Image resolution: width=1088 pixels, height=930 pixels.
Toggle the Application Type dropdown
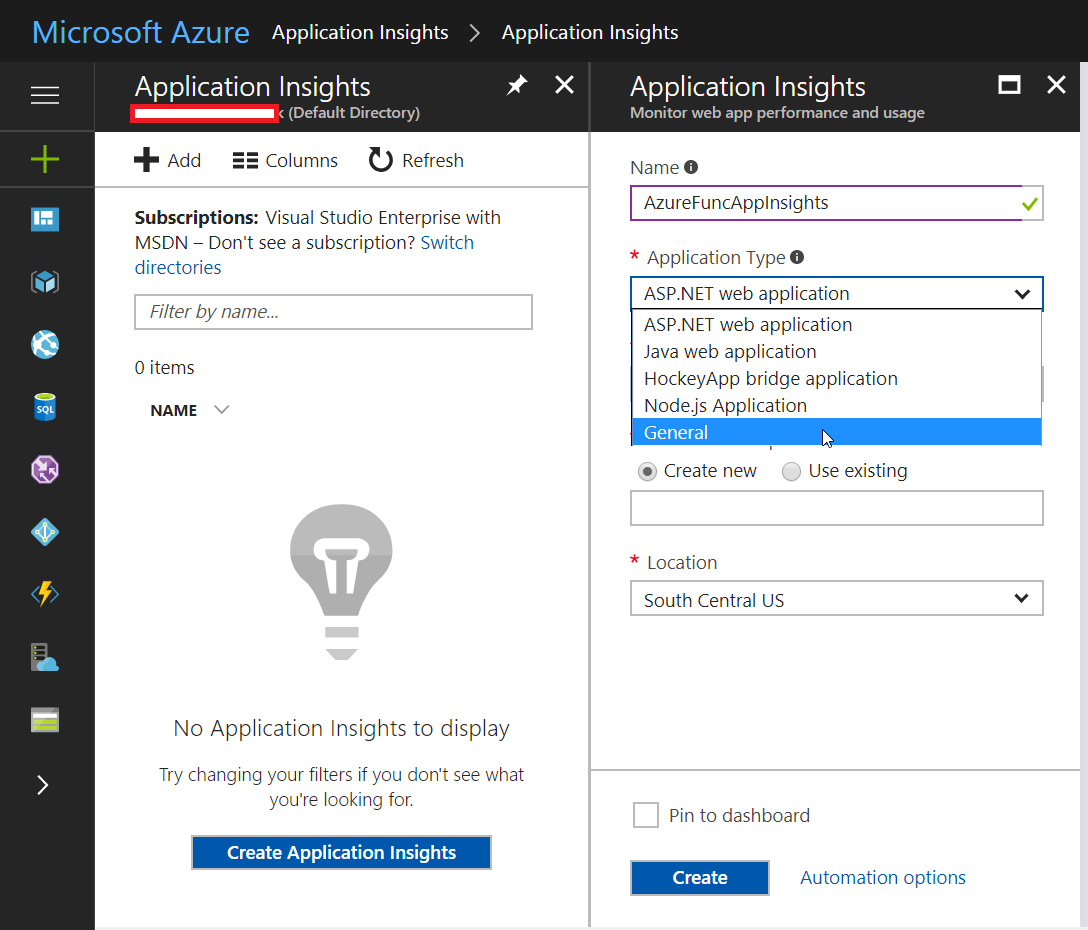[x=836, y=294]
